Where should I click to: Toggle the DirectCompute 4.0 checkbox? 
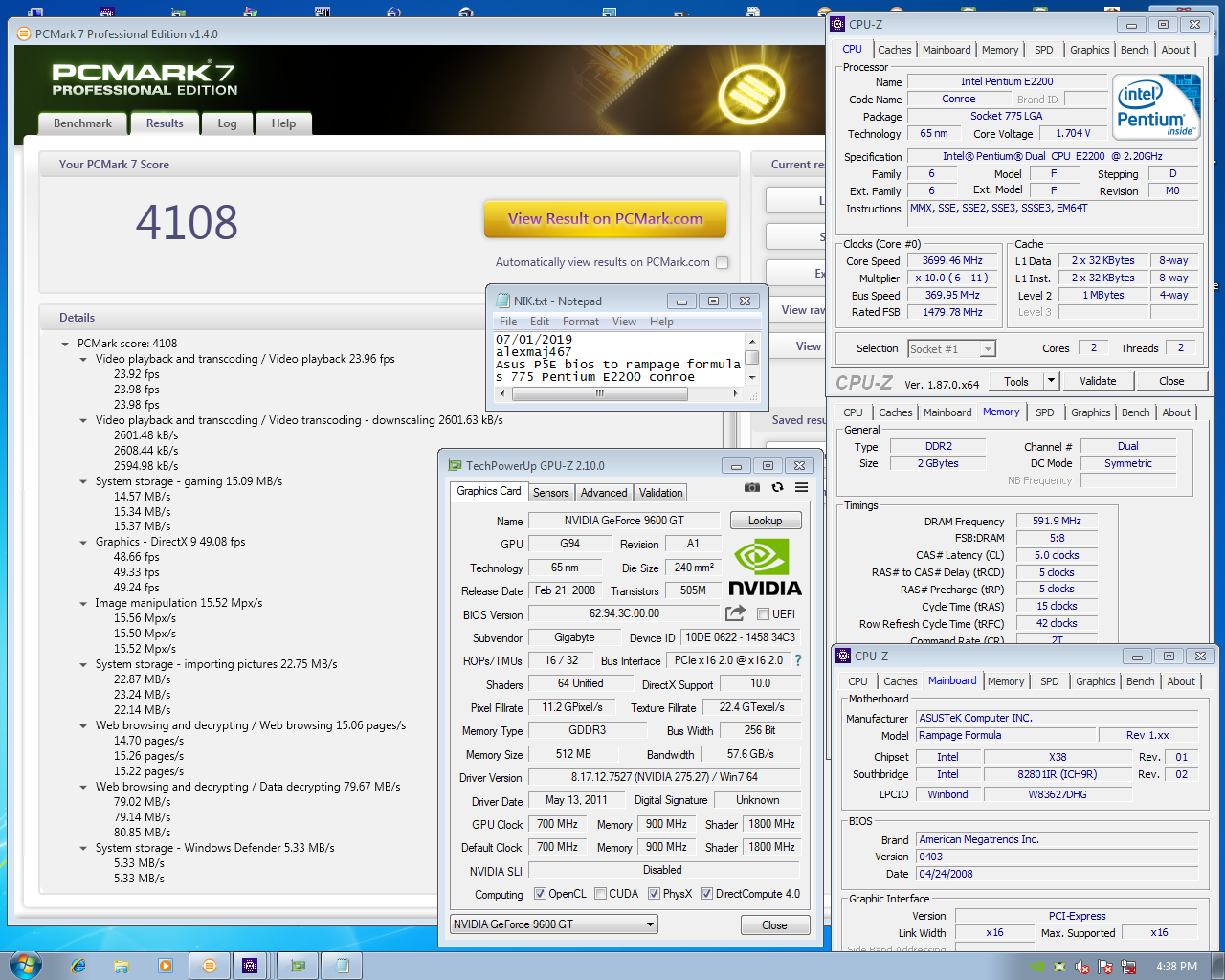click(706, 894)
